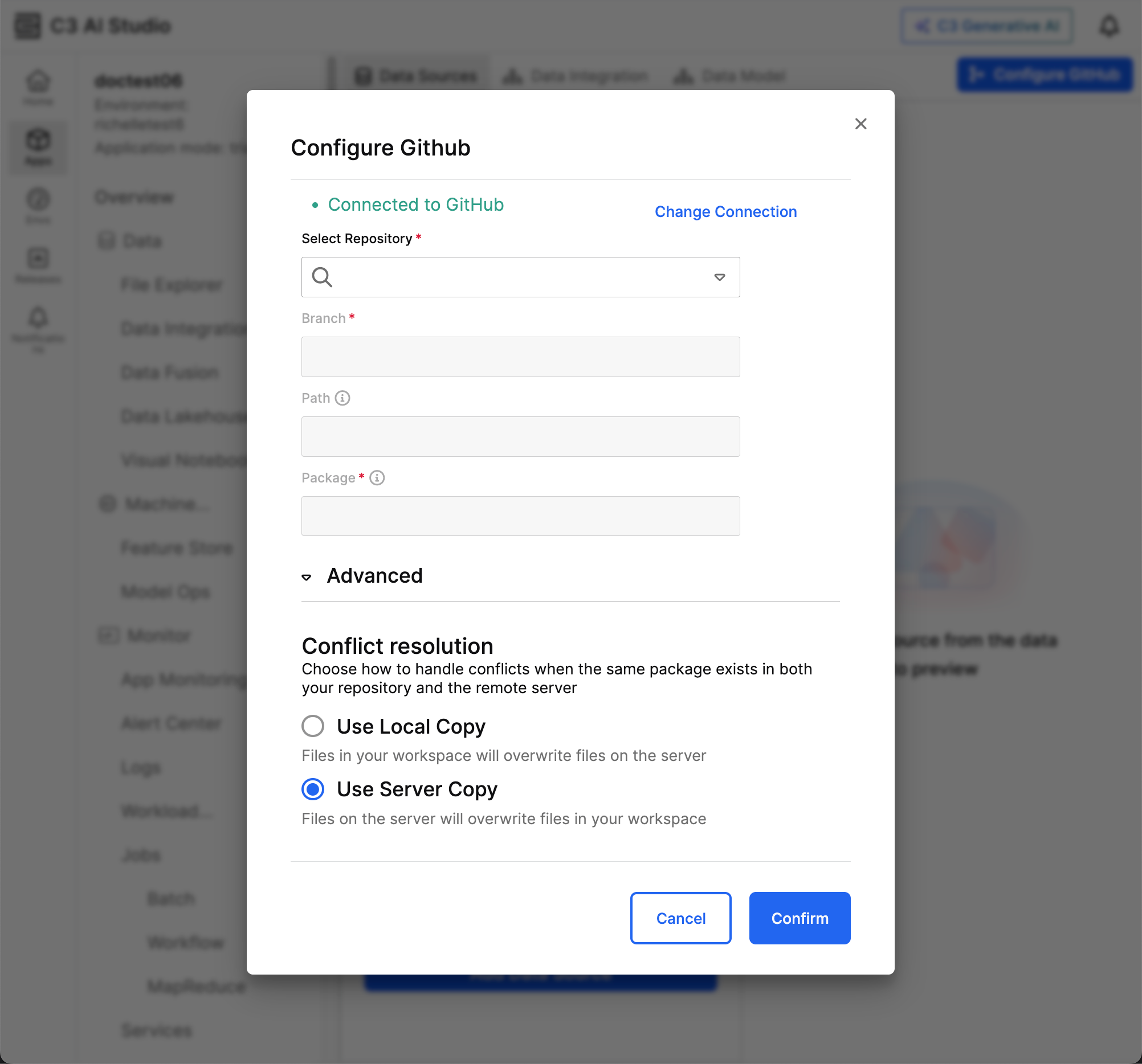Screen dimensions: 1142x1064
Task: Click the Home icon in left sidebar
Action: [x=39, y=83]
